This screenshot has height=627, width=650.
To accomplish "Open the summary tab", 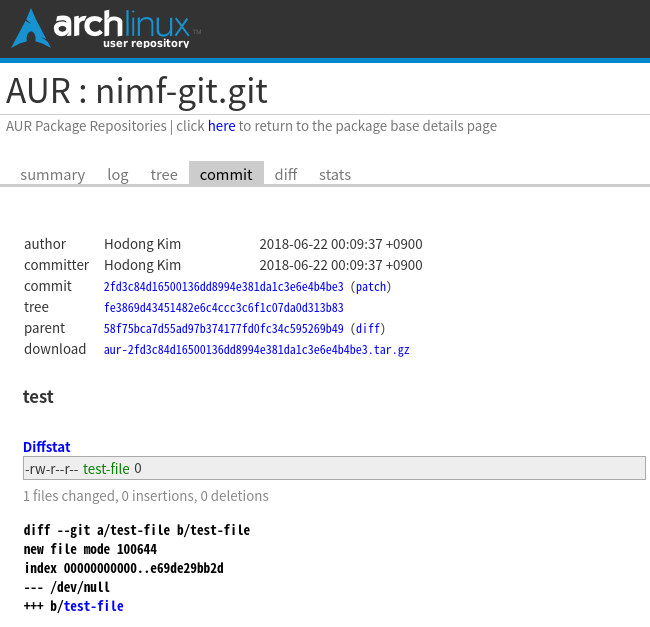I will [x=53, y=174].
